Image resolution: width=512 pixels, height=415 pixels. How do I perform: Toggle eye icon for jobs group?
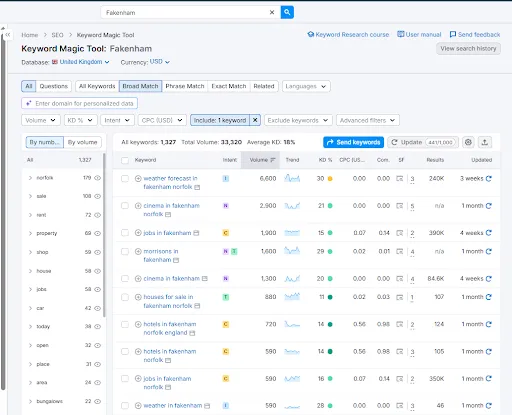pyautogui.click(x=97, y=289)
